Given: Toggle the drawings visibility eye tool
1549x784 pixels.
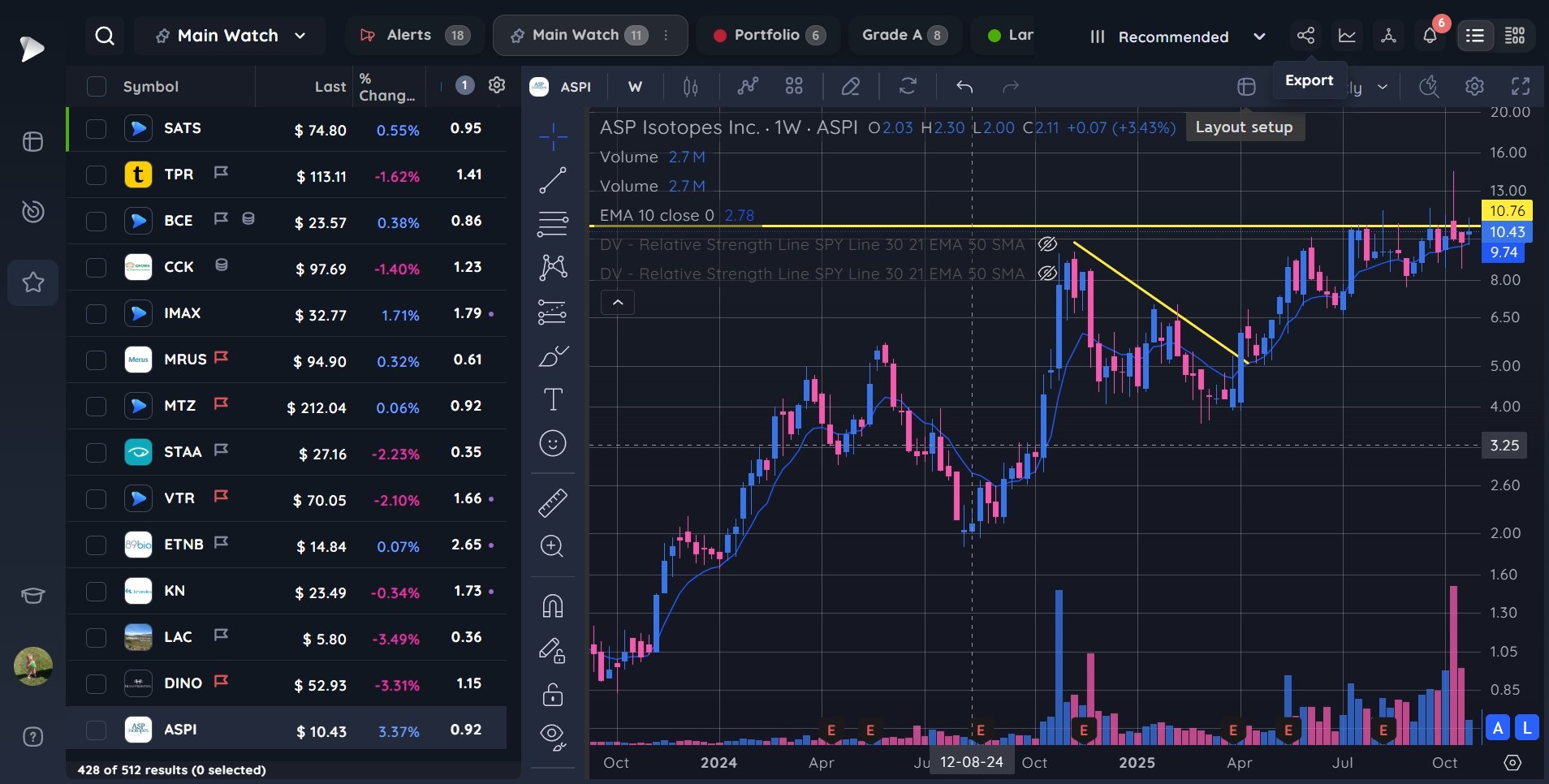Looking at the screenshot, I should pos(553,736).
